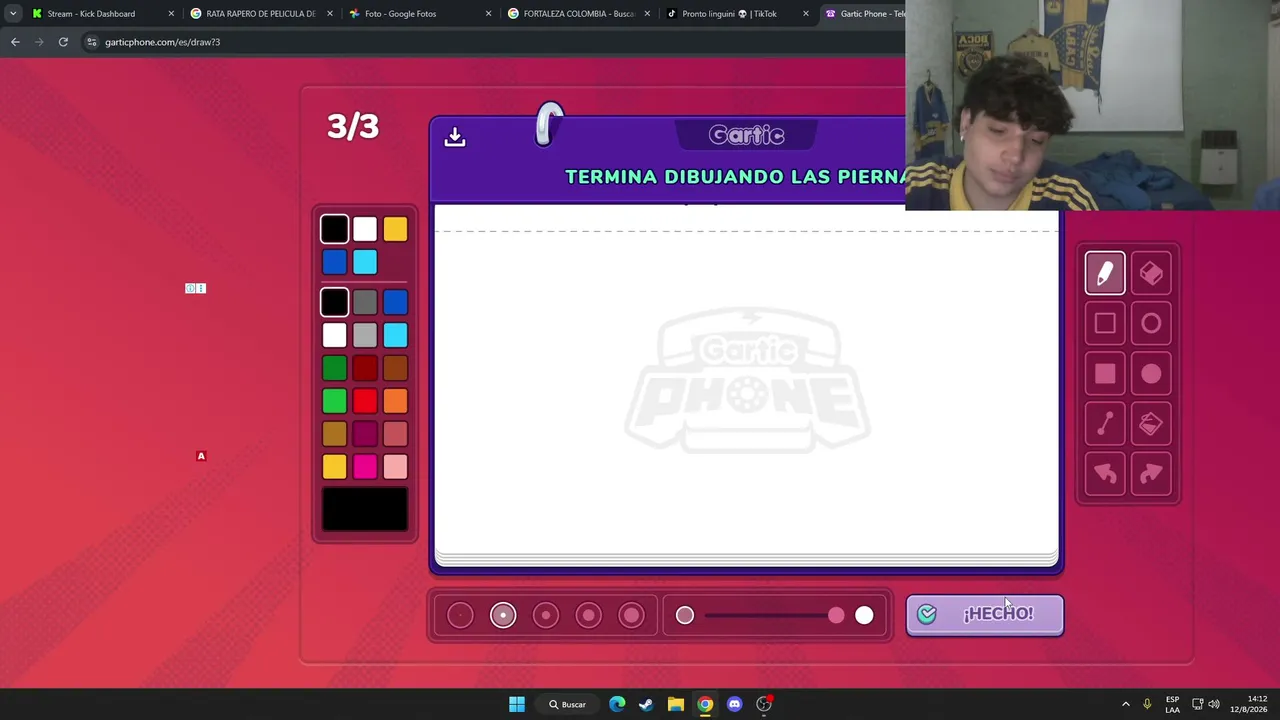Pick the dark magenta color swatch

click(365, 434)
